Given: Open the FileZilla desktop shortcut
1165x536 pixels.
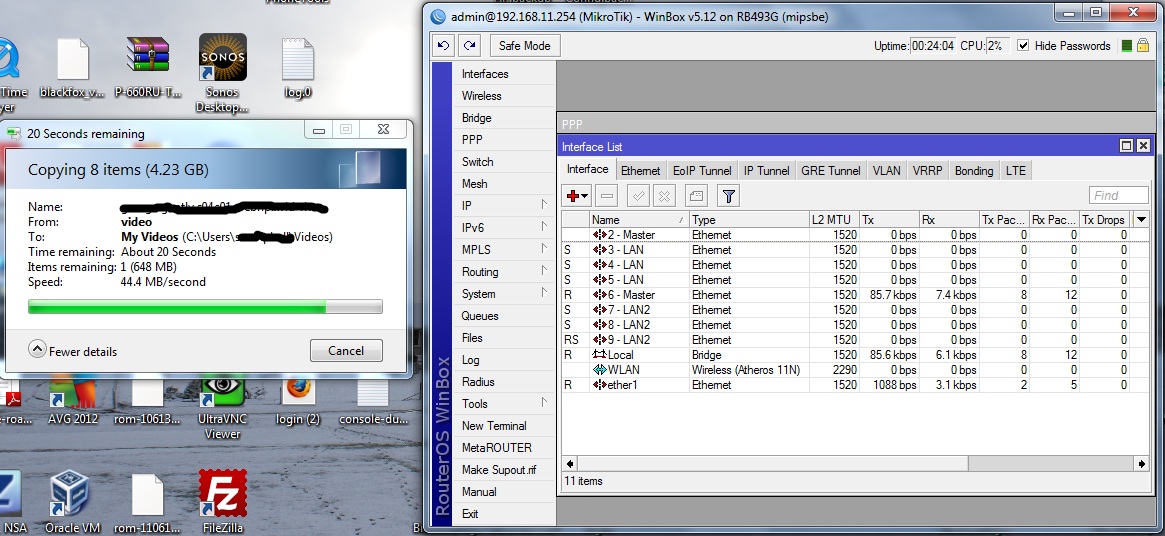Looking at the screenshot, I should click(x=222, y=492).
